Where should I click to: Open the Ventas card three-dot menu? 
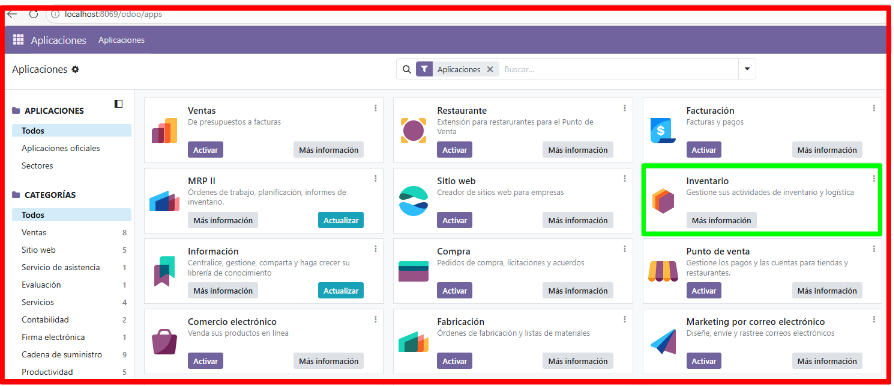point(375,108)
